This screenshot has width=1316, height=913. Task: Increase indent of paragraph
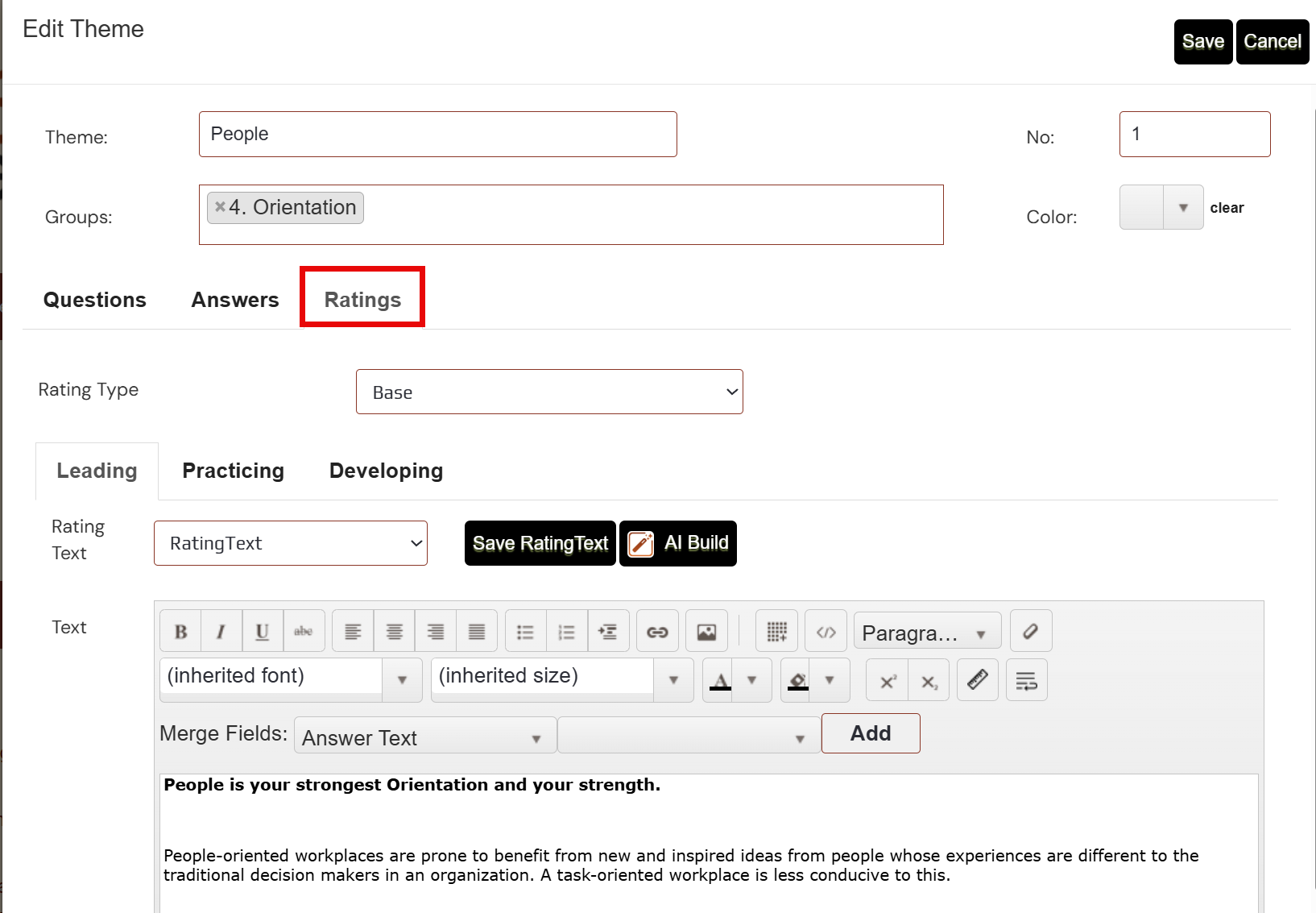tap(608, 631)
